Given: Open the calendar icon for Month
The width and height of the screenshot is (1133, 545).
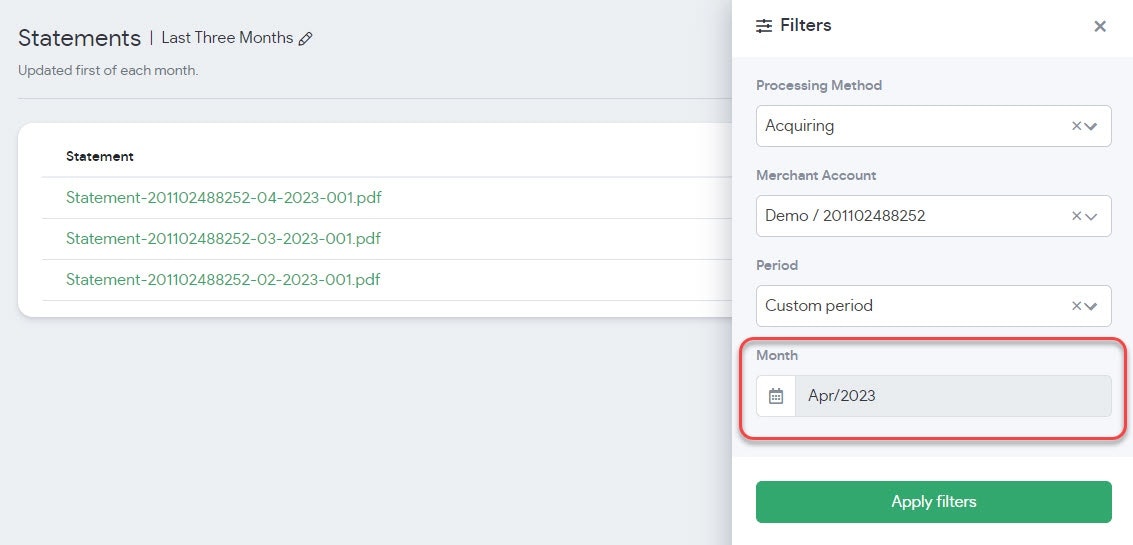Looking at the screenshot, I should click(x=776, y=396).
